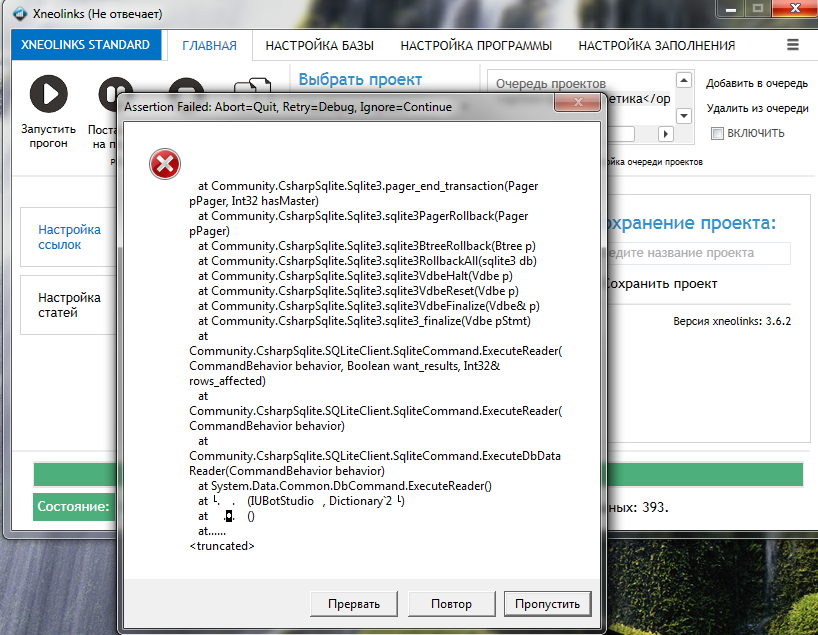
Task: Go to НАСТРОЙКА ЗАПОЛНЕНИЯ tab
Action: coord(656,45)
